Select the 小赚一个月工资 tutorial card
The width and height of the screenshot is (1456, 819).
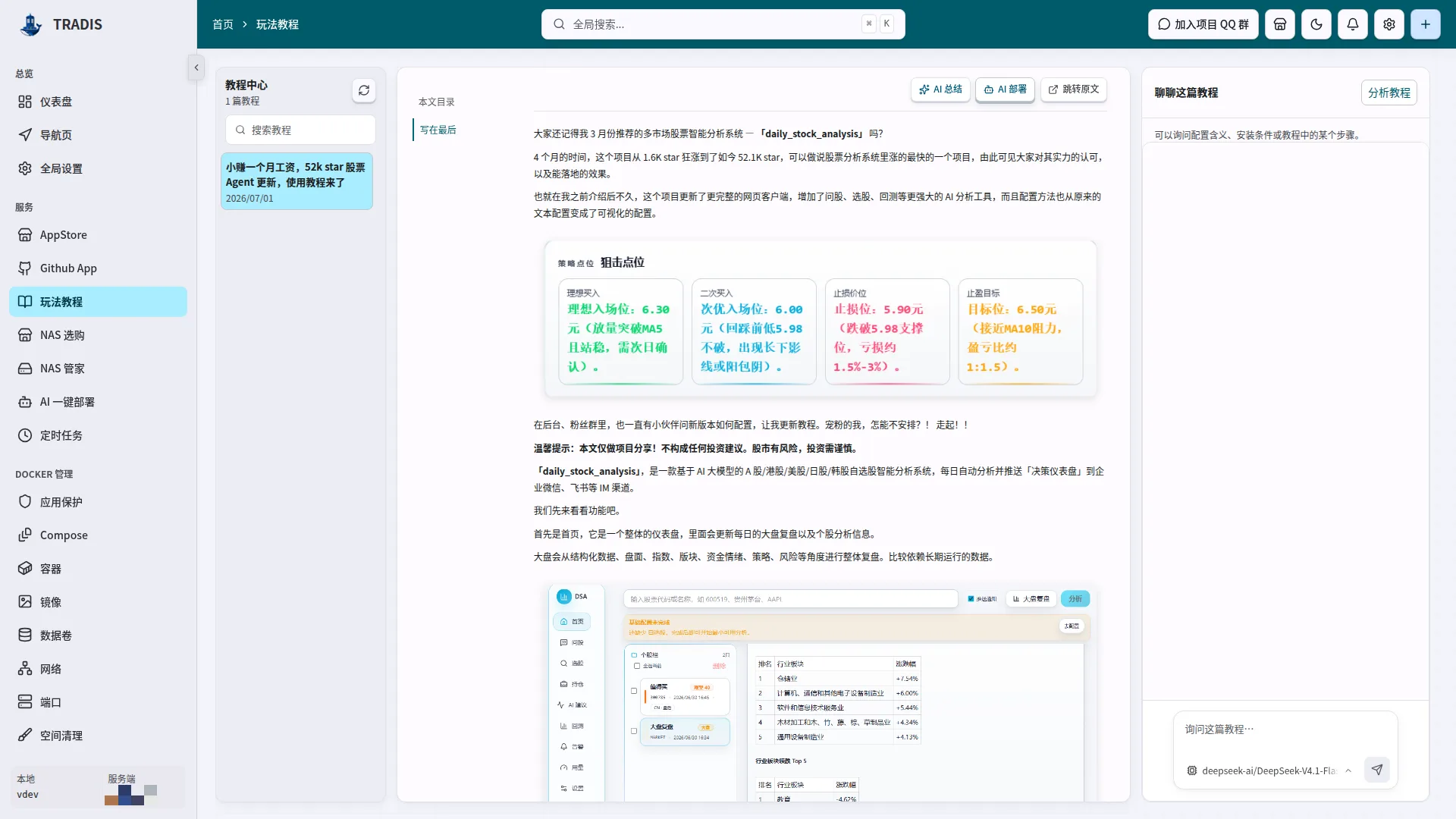pyautogui.click(x=297, y=181)
